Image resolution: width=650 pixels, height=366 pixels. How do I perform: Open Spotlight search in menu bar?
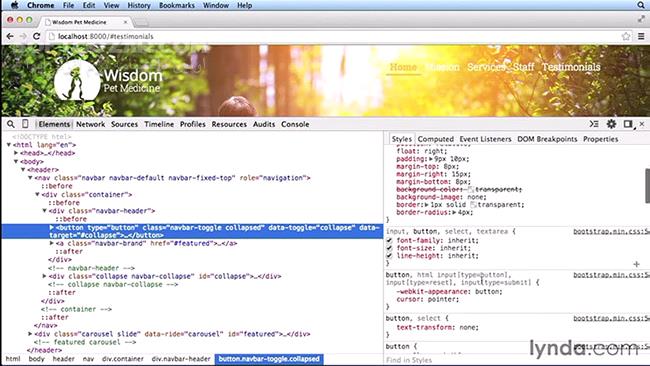[x=641, y=5]
